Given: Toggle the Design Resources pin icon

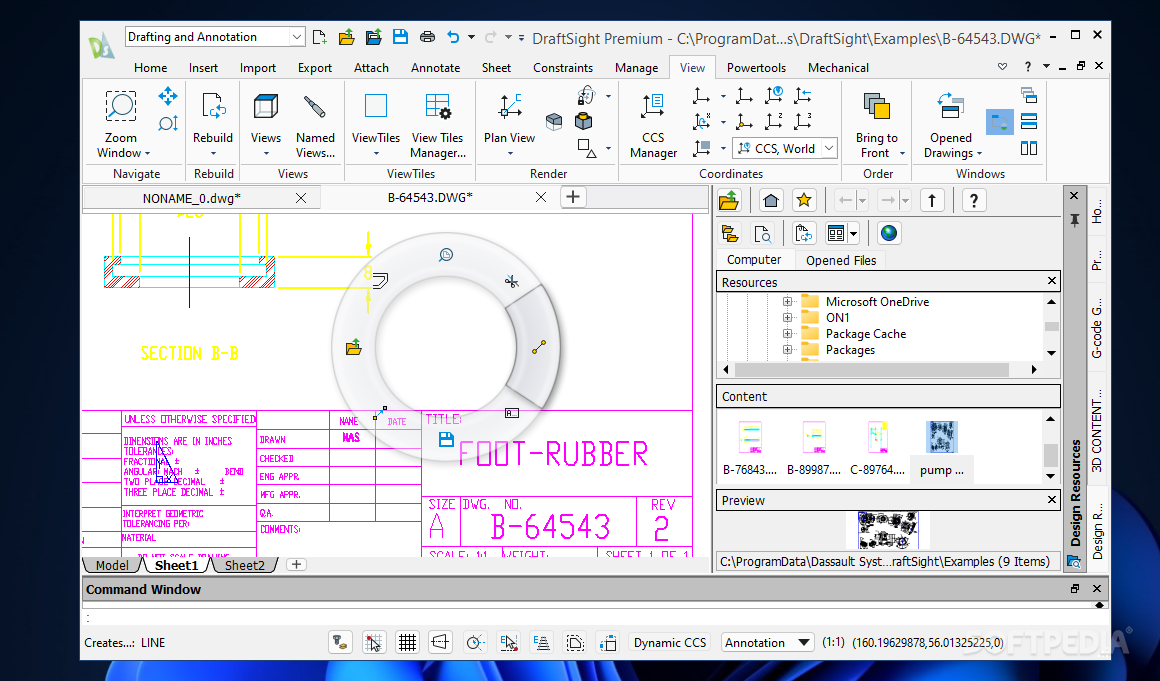Looking at the screenshot, I should click(x=1074, y=220).
